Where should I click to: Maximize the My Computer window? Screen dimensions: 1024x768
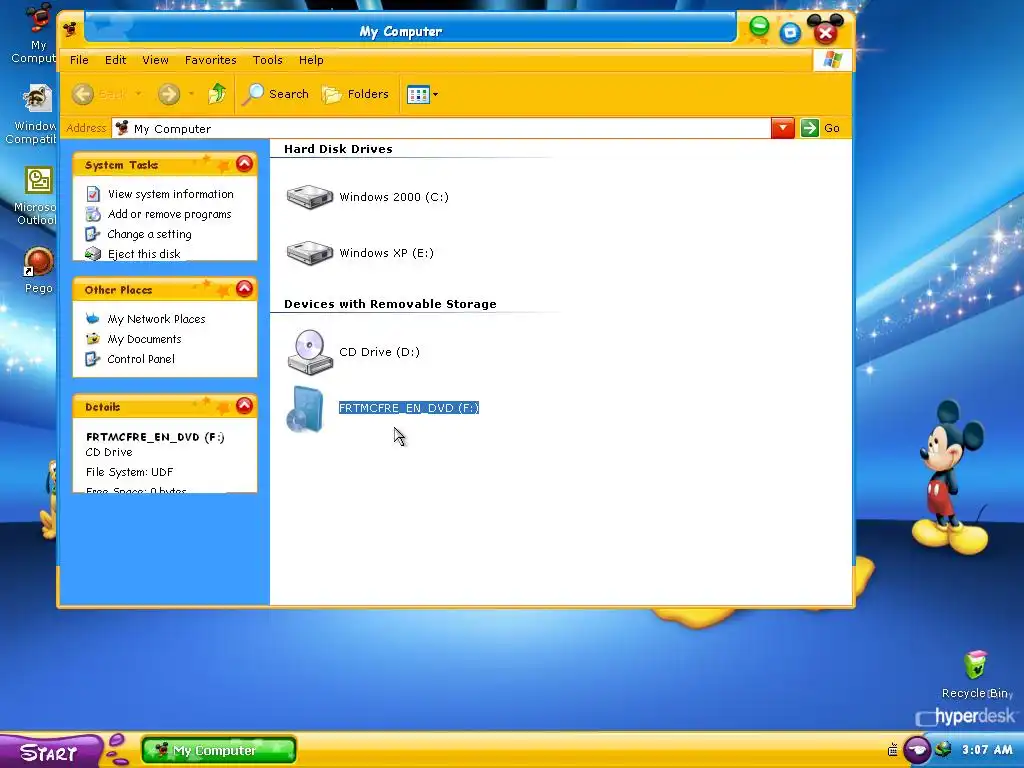tap(790, 33)
